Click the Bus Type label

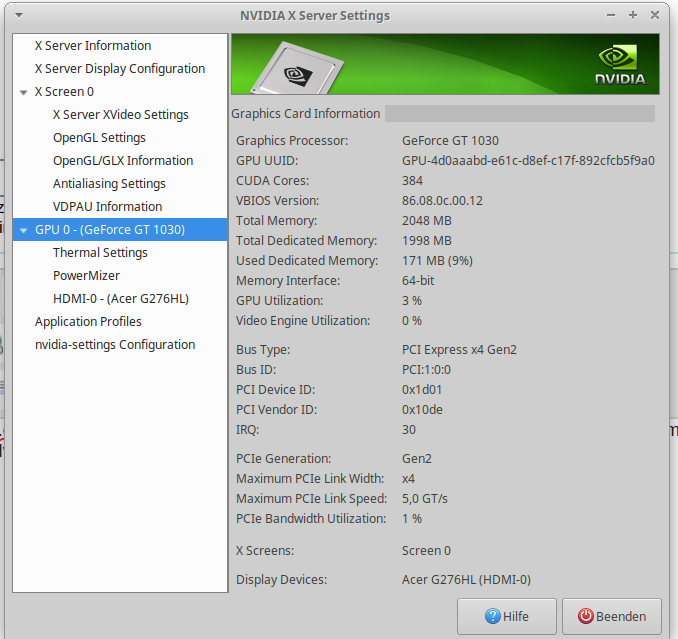[x=263, y=349]
